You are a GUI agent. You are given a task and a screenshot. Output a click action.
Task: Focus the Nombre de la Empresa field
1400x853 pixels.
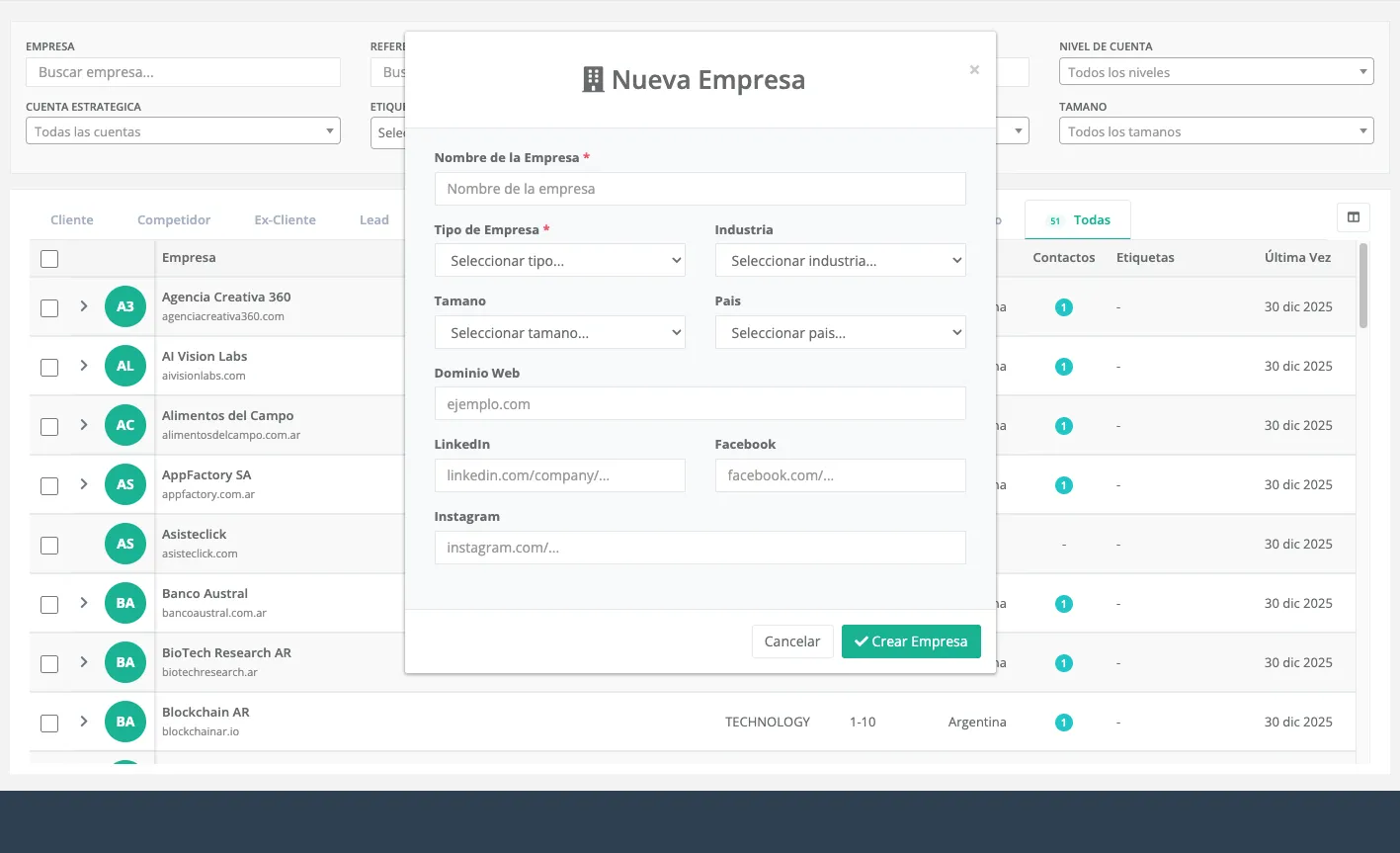click(700, 189)
